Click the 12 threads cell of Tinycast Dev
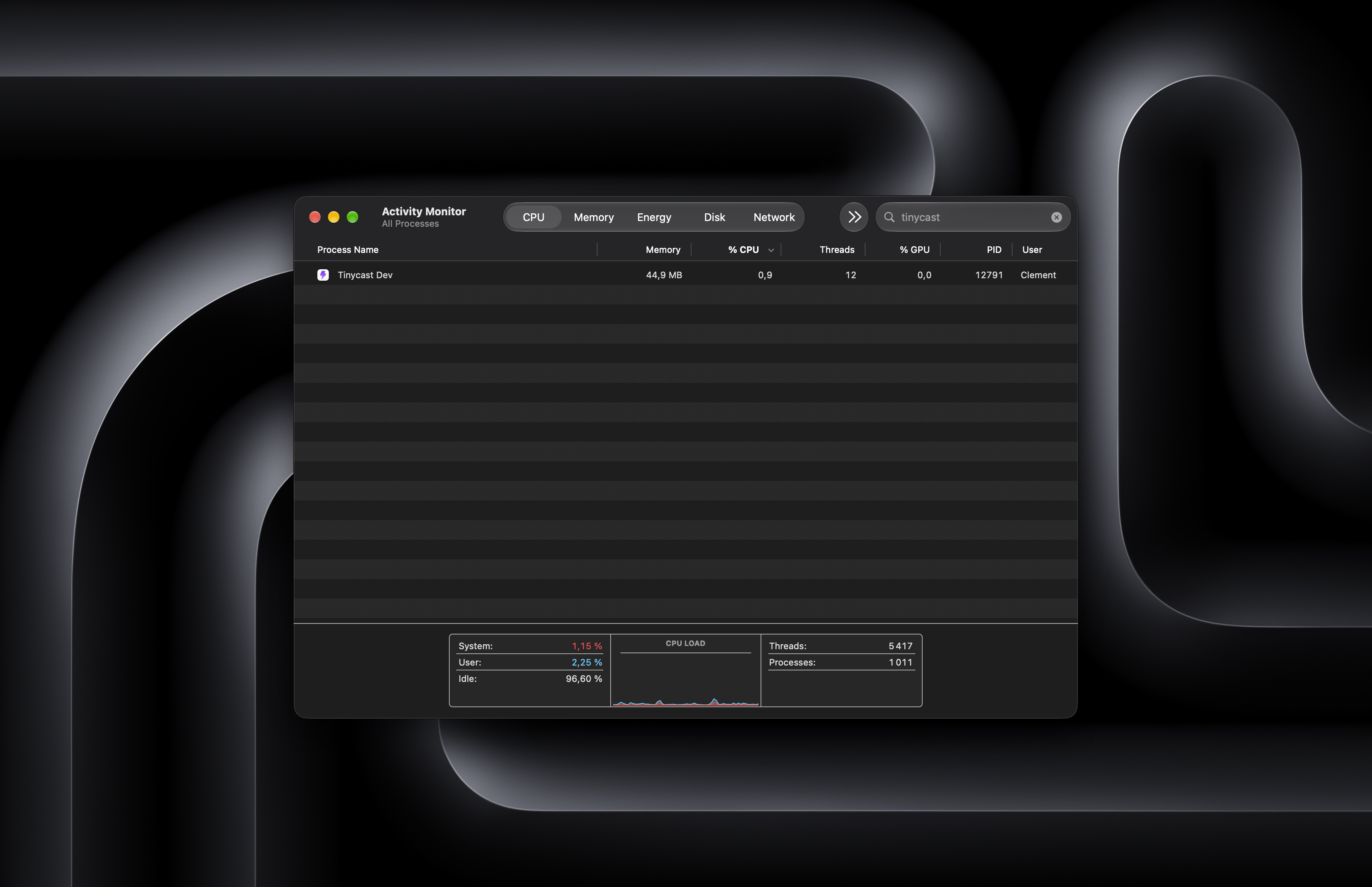Screen dimensions: 1372x887 [x=850, y=275]
